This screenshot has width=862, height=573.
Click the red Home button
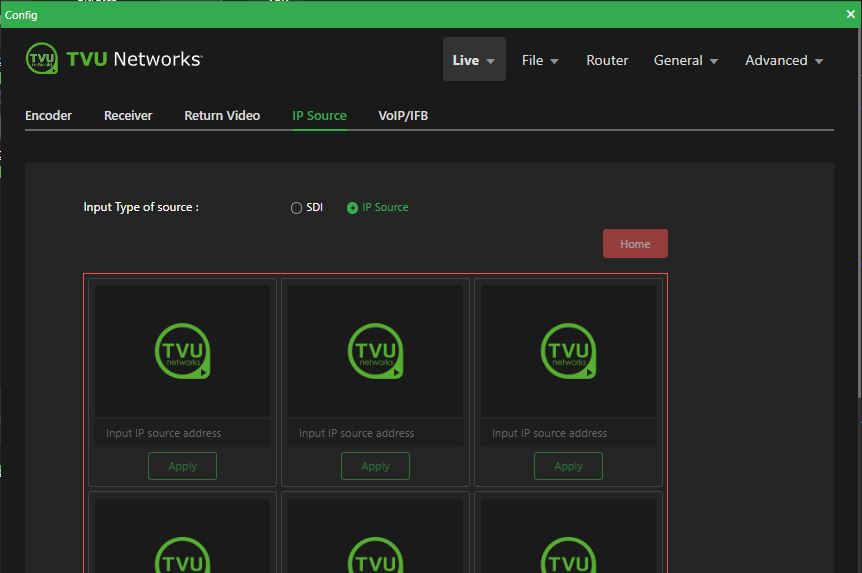point(635,244)
